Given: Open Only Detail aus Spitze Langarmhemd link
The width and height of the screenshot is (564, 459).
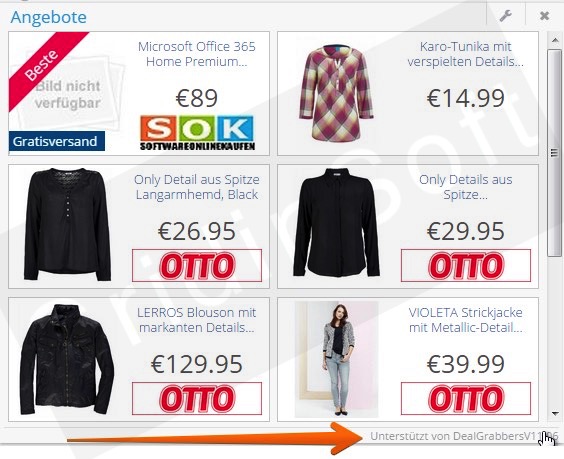Looking at the screenshot, I should (197, 187).
